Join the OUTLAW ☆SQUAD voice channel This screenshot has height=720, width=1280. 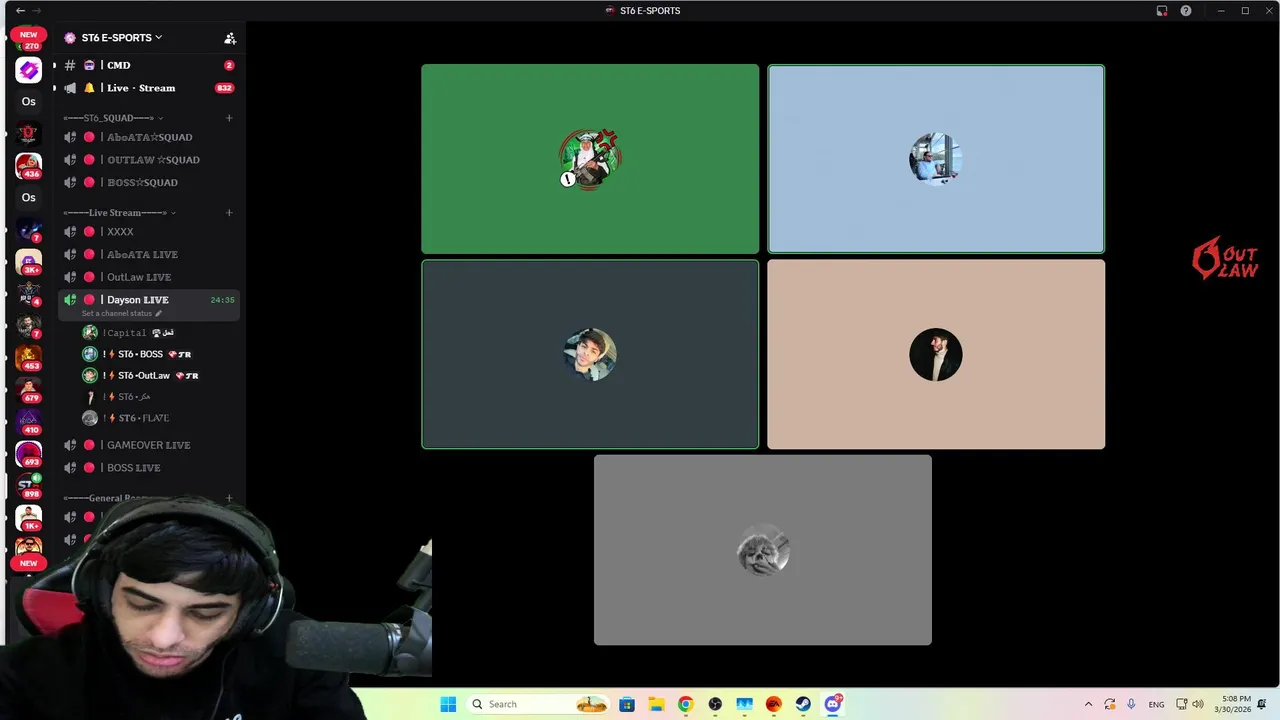point(148,160)
